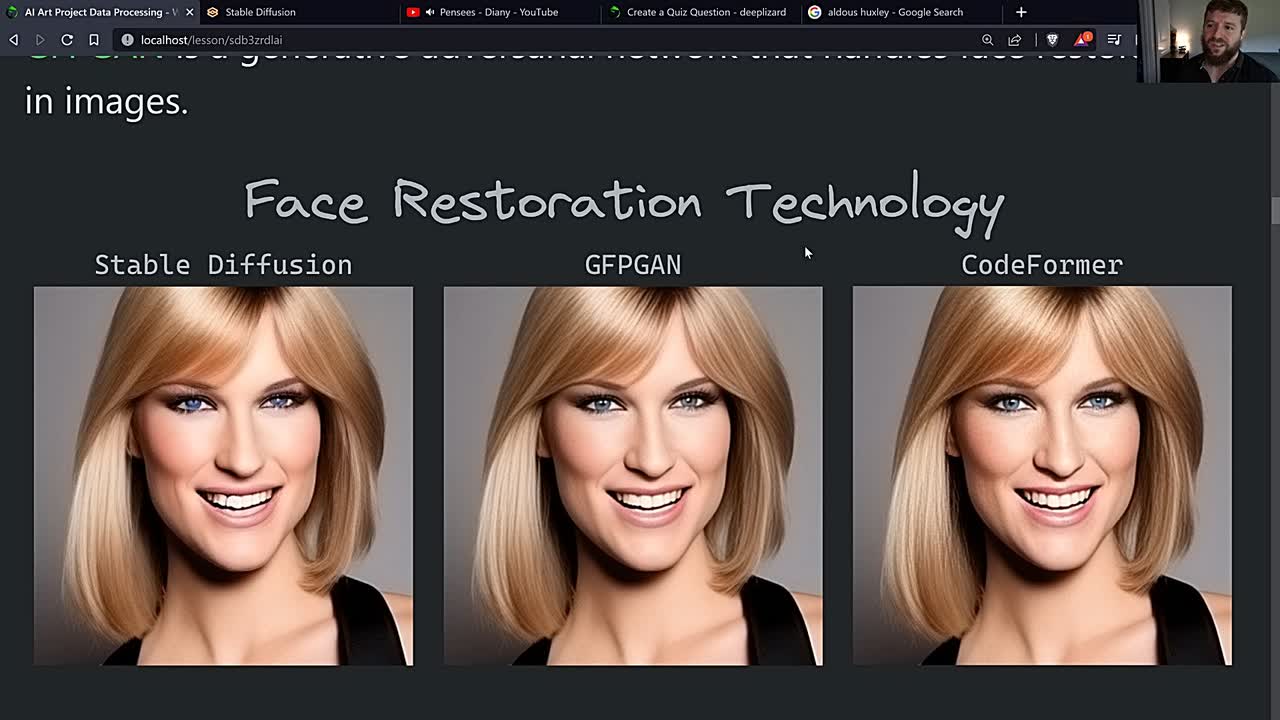
Task: Open the playlist/media control icon
Action: point(1114,40)
